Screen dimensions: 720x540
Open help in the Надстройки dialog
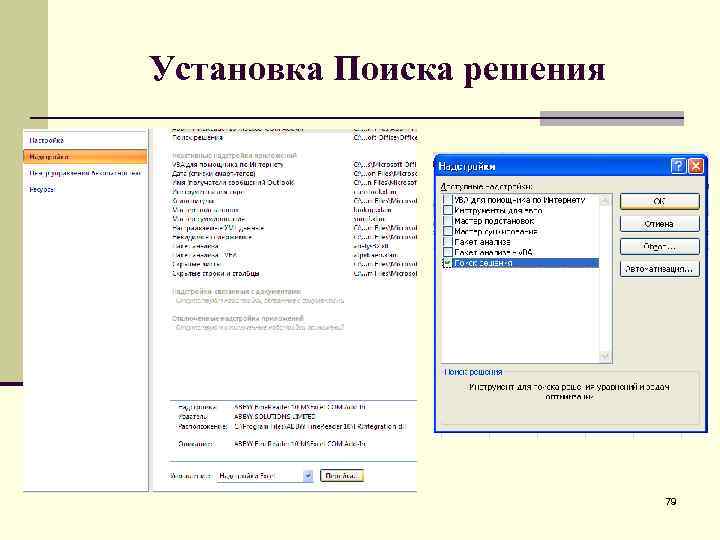(678, 166)
